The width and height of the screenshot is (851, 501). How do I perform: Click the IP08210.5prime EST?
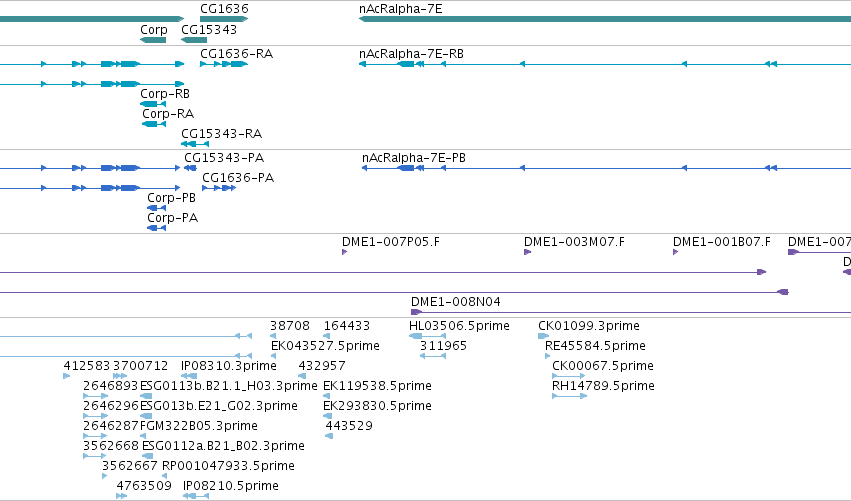coord(196,496)
